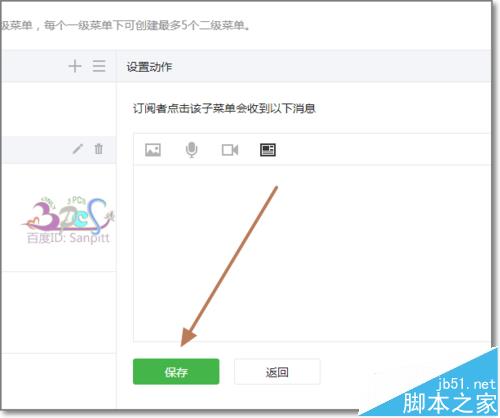Choose the article news message icon
Viewport: 500px width, 418px height.
pos(268,150)
